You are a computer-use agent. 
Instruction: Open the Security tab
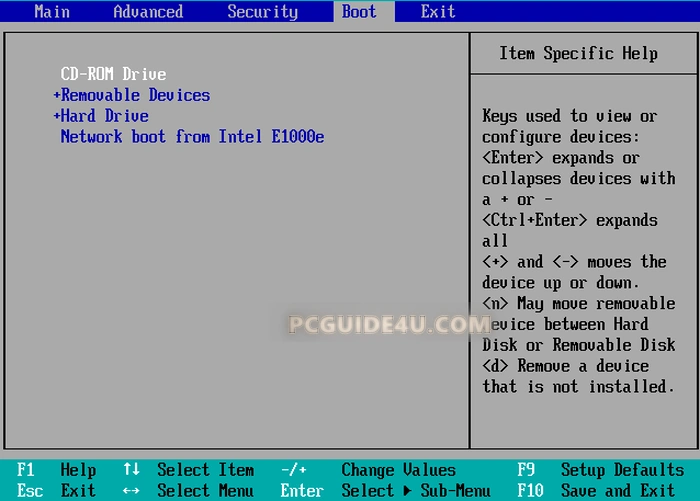[x=262, y=12]
